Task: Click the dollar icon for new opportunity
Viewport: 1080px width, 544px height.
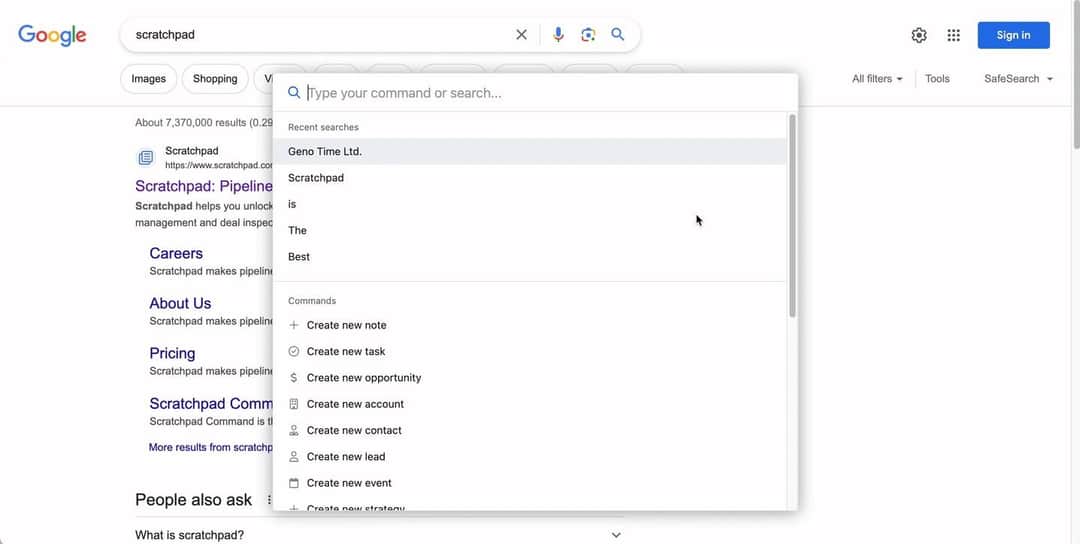Action: 293,377
